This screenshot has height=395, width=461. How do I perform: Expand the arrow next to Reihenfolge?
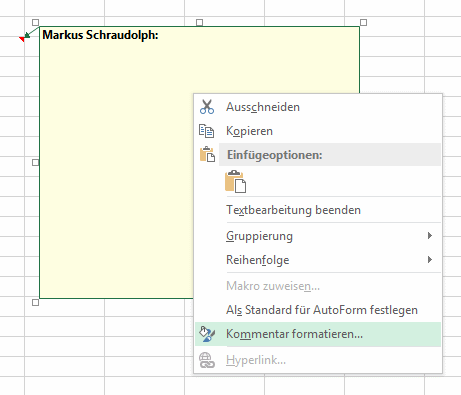tap(430, 259)
